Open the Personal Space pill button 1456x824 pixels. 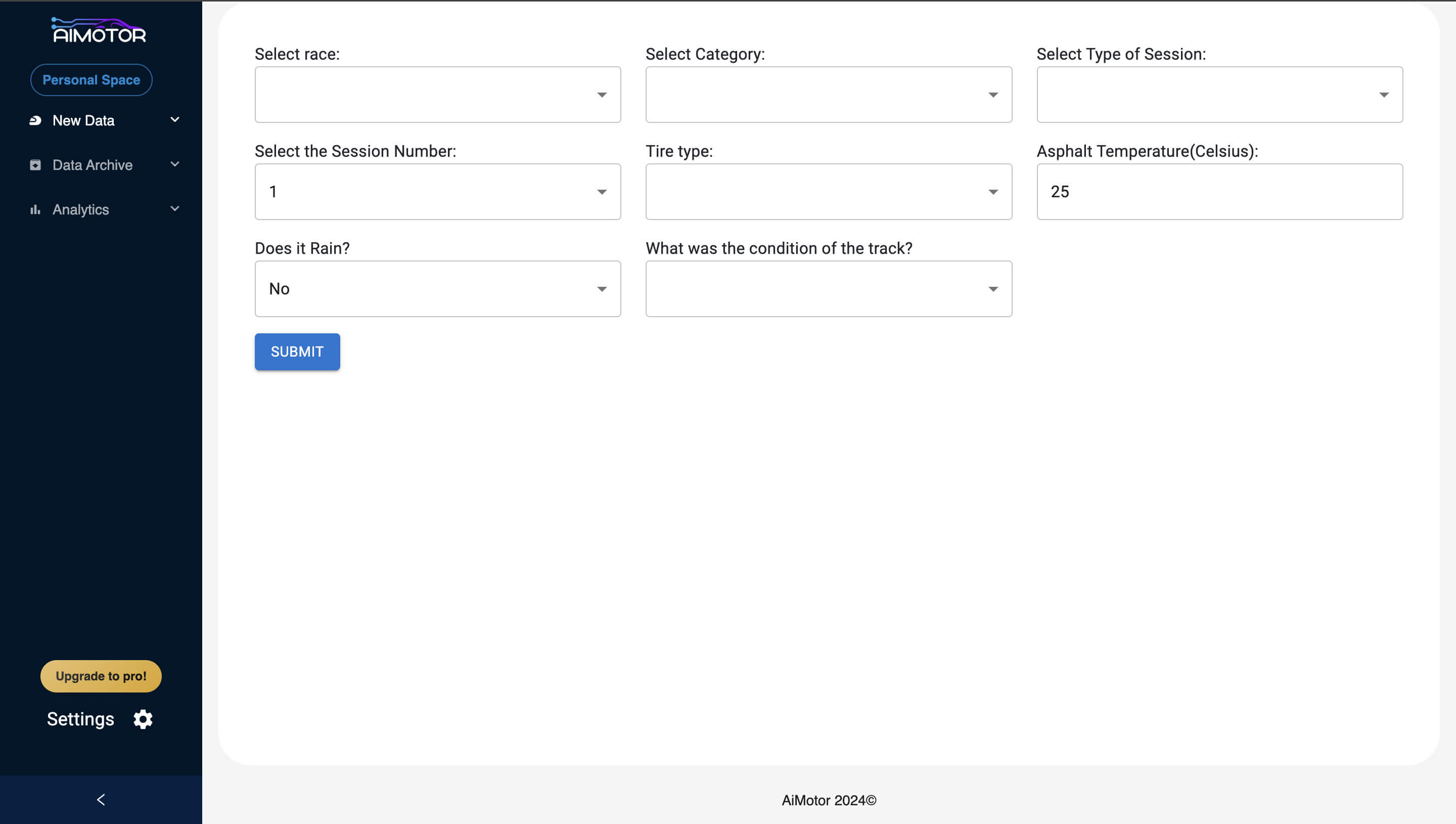coord(91,80)
